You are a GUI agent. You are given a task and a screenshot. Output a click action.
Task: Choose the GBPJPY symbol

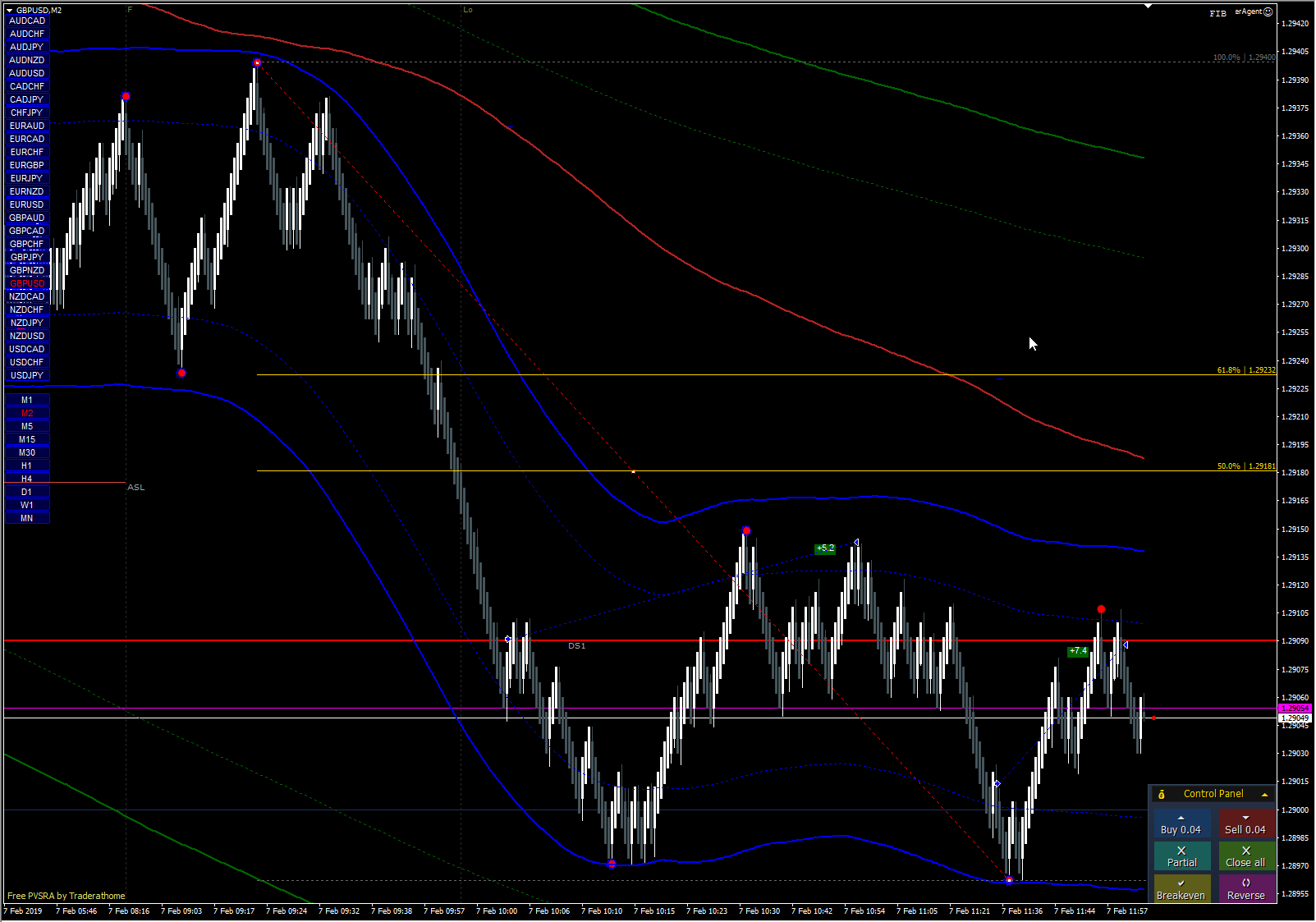[27, 257]
